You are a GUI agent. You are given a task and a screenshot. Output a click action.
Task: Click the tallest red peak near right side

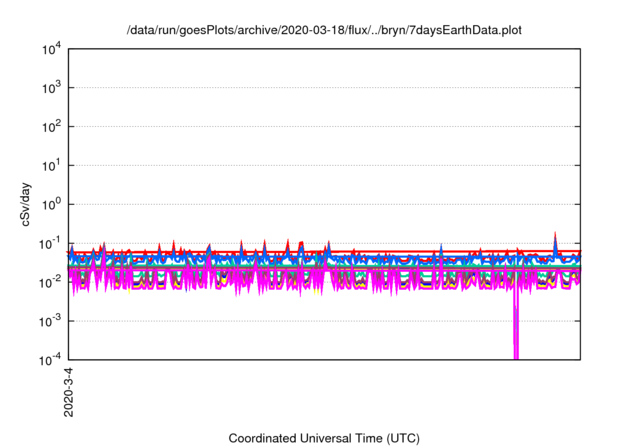[x=556, y=237]
